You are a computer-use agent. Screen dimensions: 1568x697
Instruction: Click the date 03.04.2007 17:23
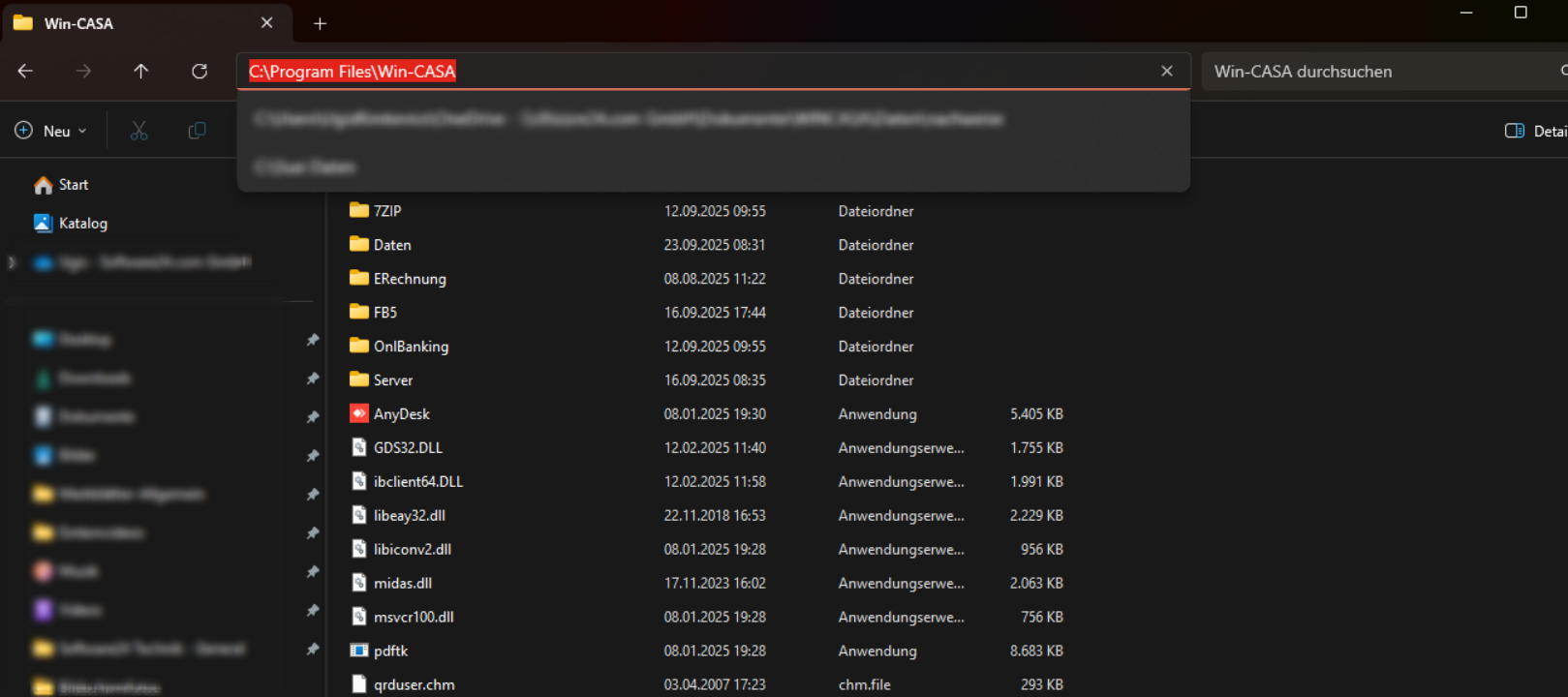715,685
